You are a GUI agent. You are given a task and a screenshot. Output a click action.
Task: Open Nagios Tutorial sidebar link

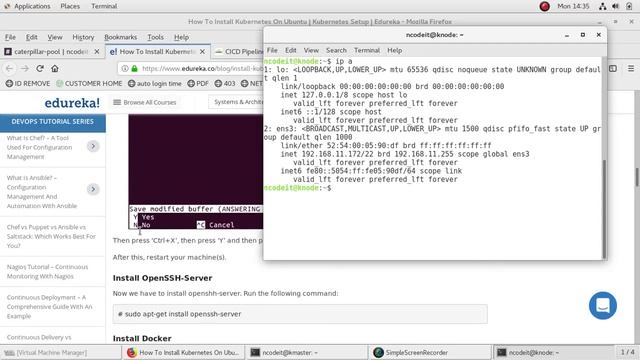pyautogui.click(x=47, y=271)
